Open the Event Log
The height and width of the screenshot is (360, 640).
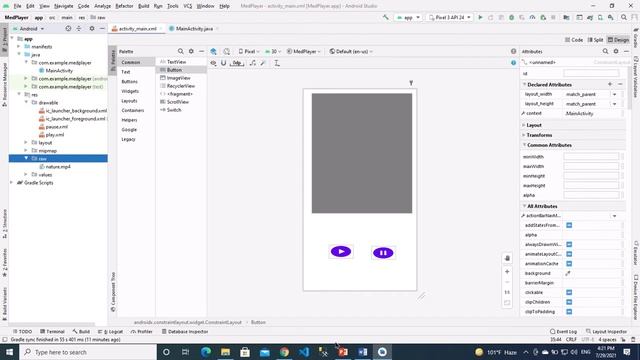[x=563, y=331]
